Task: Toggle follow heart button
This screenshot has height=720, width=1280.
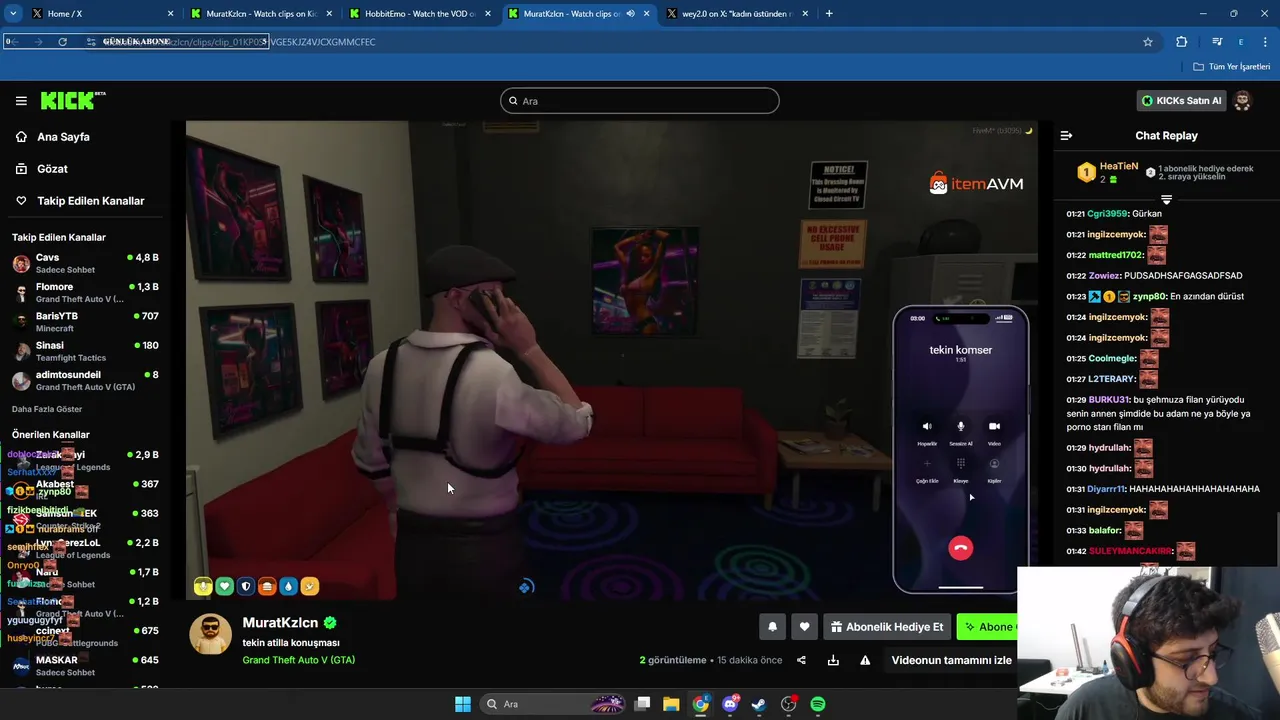Action: tap(804, 627)
